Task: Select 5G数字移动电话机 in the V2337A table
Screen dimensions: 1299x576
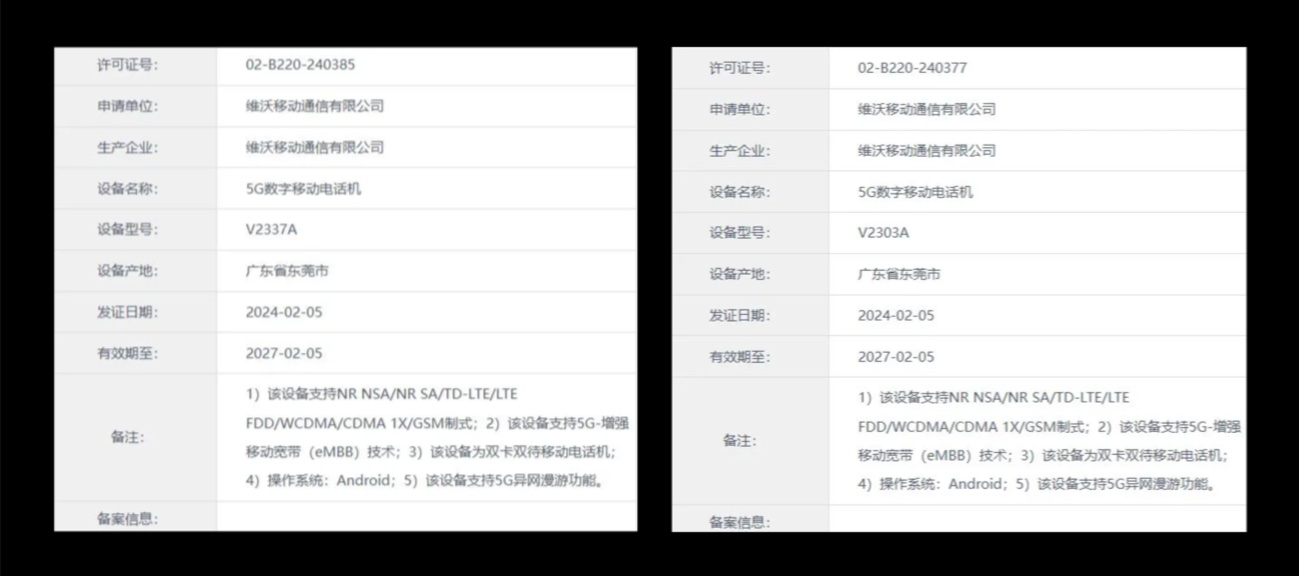Action: (303, 188)
